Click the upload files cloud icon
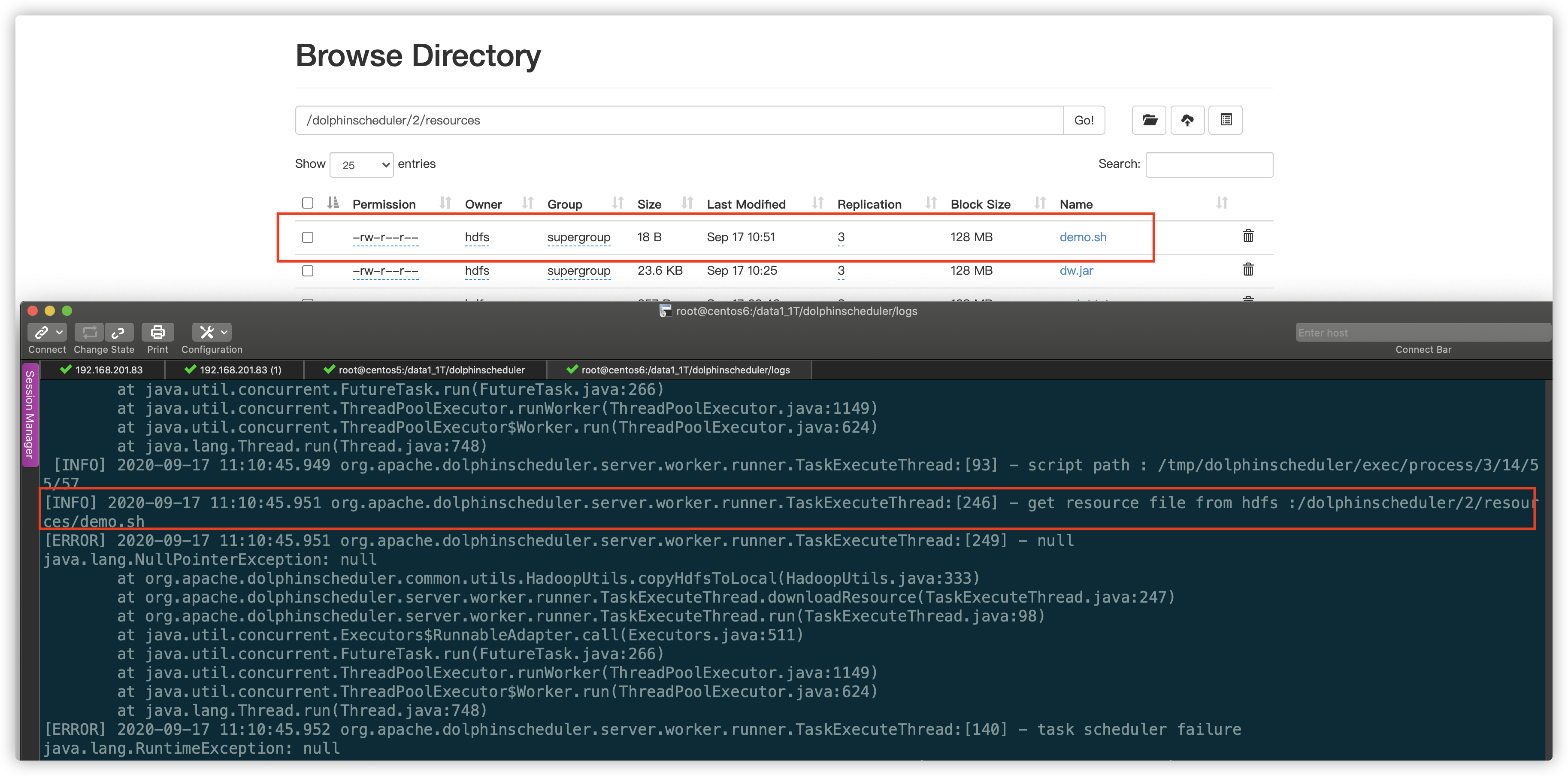The height and width of the screenshot is (776, 1568). [x=1187, y=120]
